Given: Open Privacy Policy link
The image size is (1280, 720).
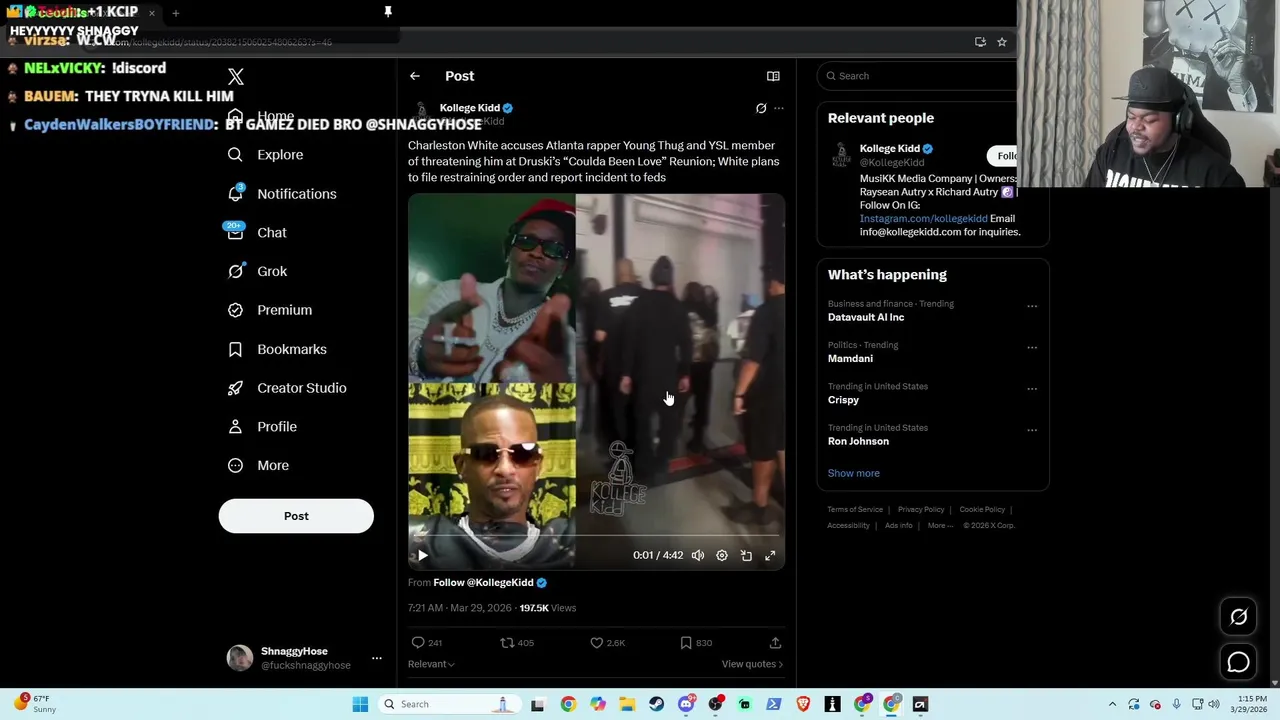Looking at the screenshot, I should (x=921, y=510).
